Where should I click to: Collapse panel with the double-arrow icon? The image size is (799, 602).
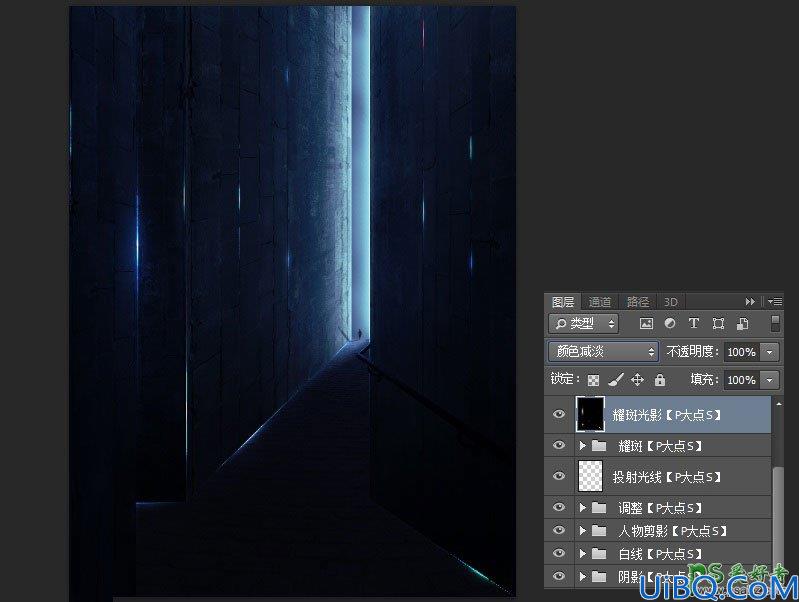pyautogui.click(x=750, y=302)
